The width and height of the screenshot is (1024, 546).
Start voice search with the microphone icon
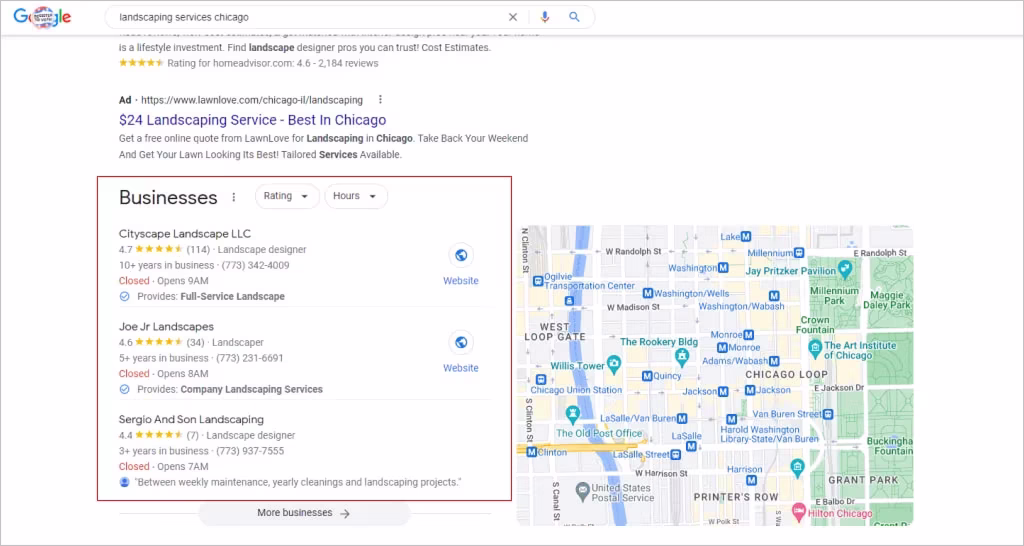click(545, 17)
